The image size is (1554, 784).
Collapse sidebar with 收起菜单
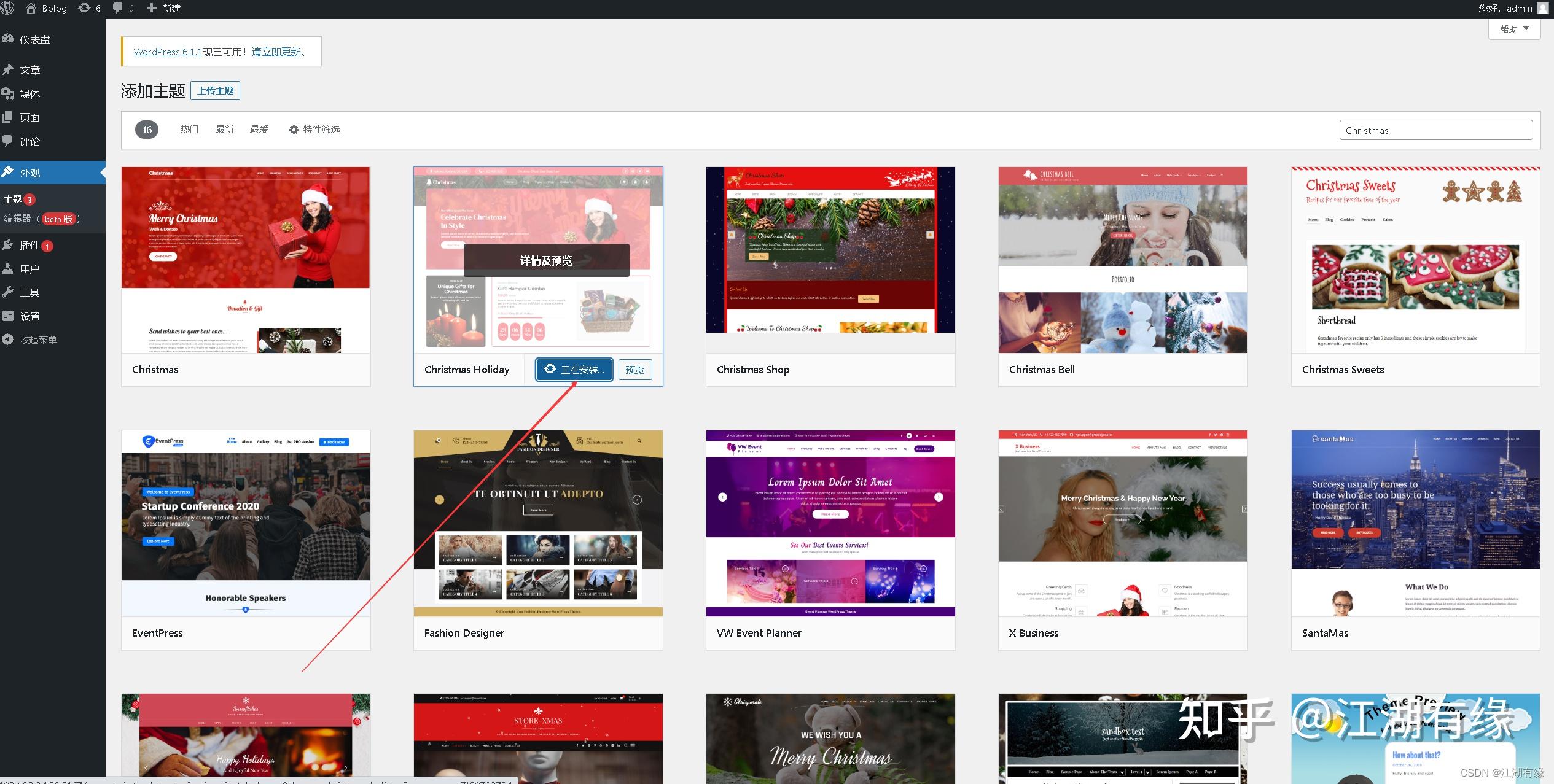(38, 340)
